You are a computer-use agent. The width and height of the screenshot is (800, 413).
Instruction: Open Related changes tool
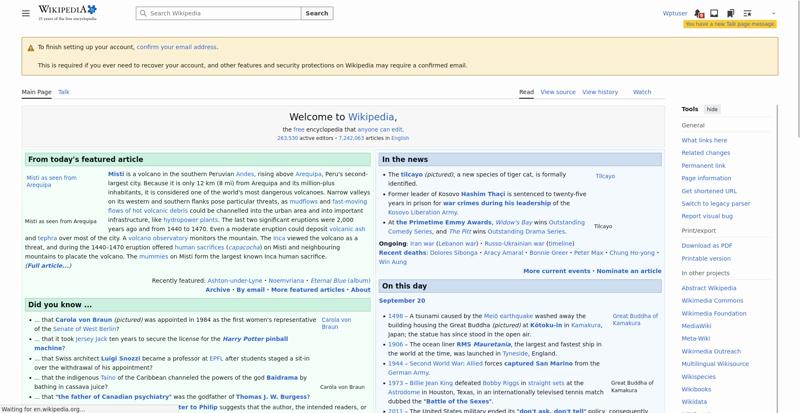coord(706,153)
